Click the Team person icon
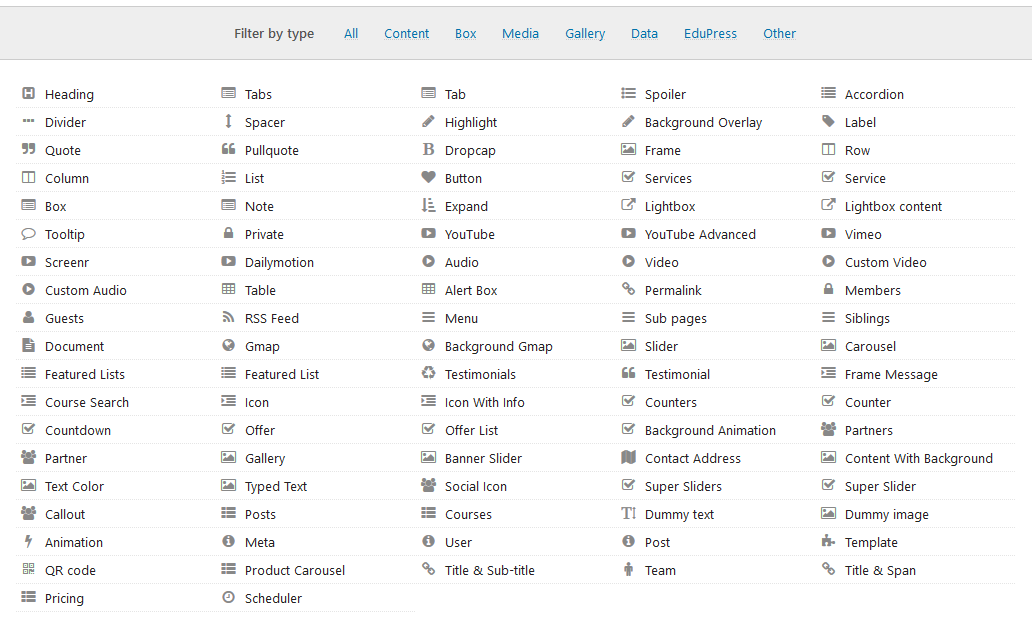 point(629,569)
